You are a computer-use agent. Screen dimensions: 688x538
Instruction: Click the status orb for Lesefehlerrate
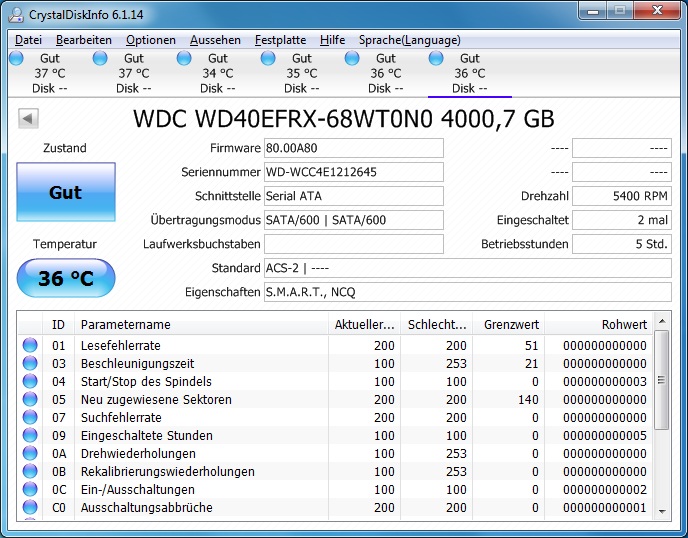click(30, 345)
